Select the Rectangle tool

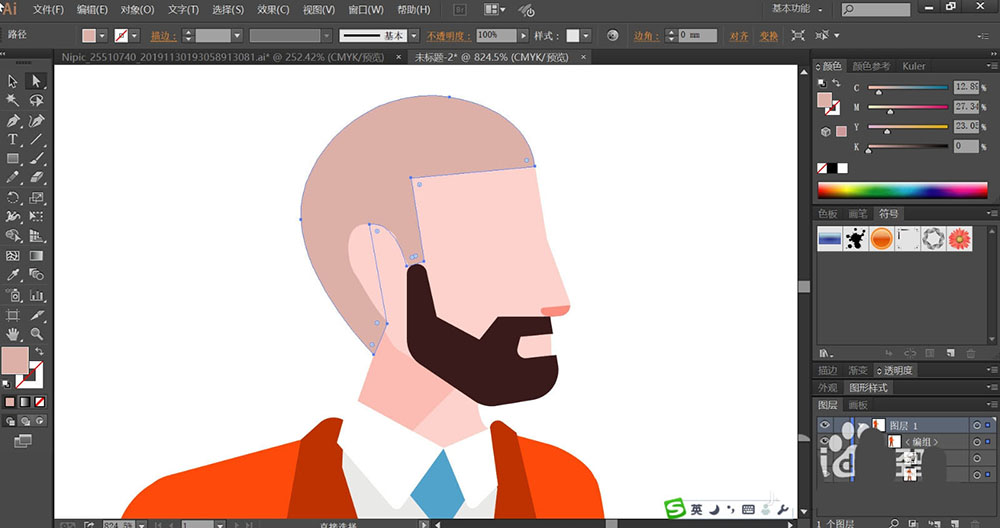click(13, 158)
